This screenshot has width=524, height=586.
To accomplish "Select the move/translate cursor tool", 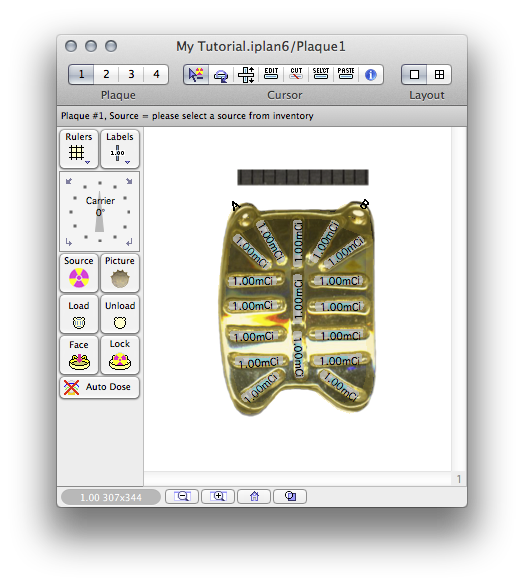I will tap(246, 75).
